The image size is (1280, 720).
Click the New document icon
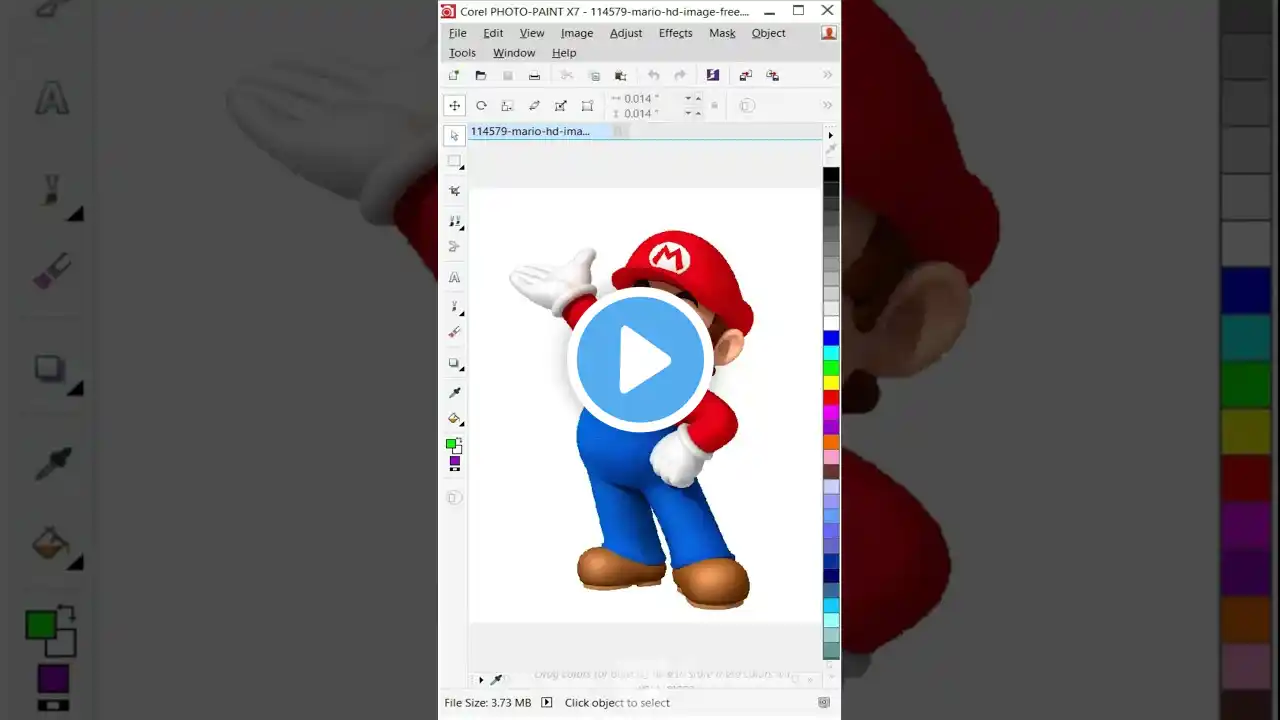(x=454, y=75)
